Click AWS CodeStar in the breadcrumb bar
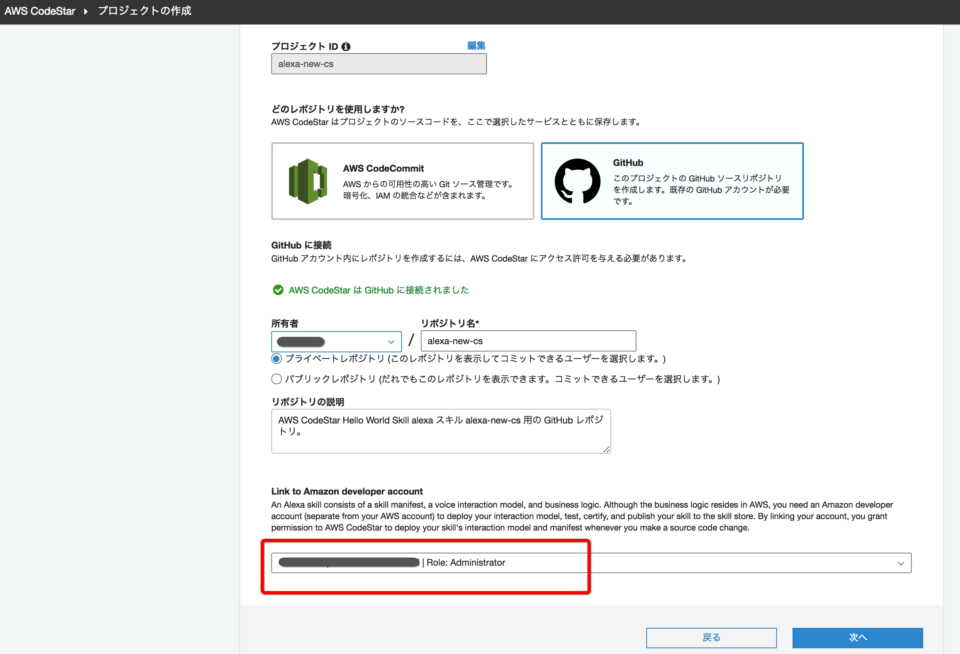The image size is (960, 654). 41,10
